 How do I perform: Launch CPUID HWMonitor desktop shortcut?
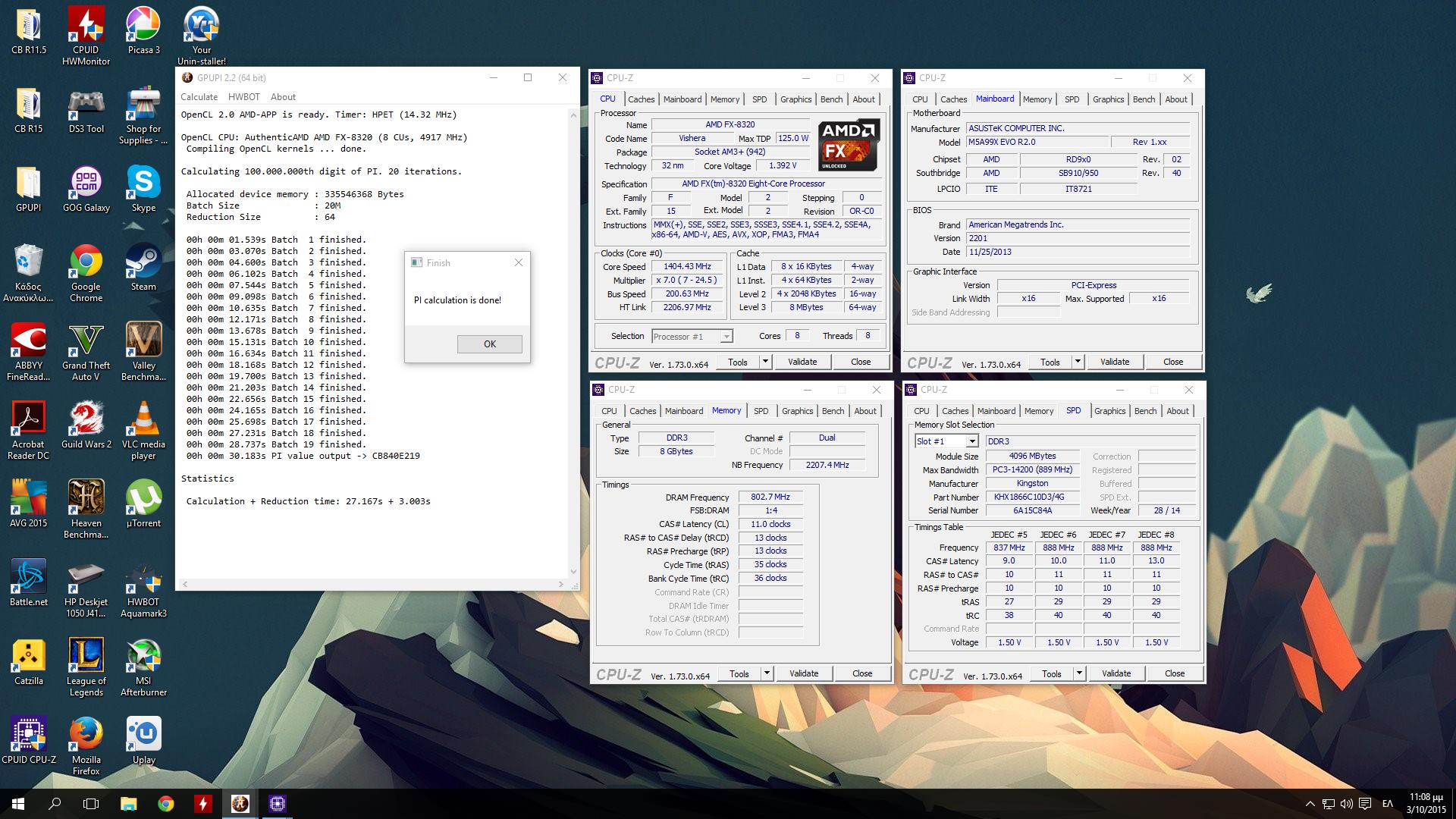pyautogui.click(x=86, y=36)
